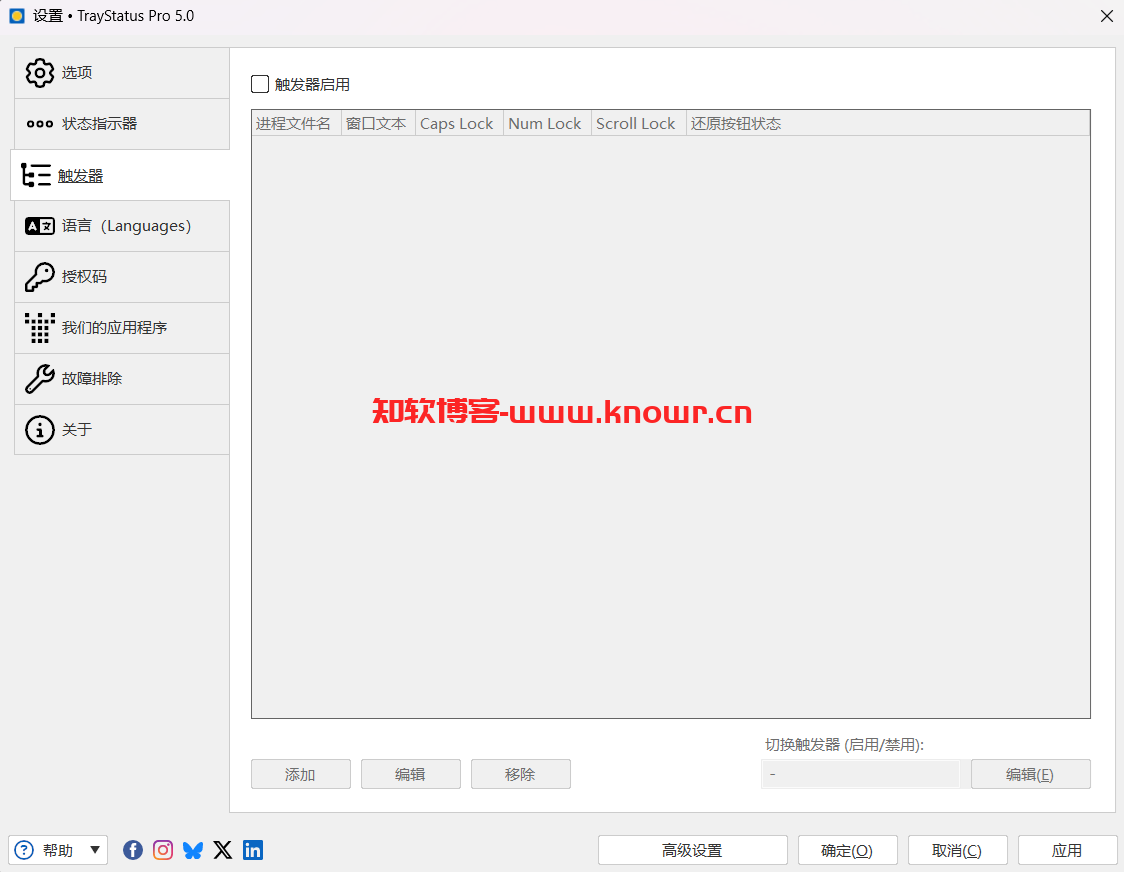Open the Facebook icon link

click(133, 850)
